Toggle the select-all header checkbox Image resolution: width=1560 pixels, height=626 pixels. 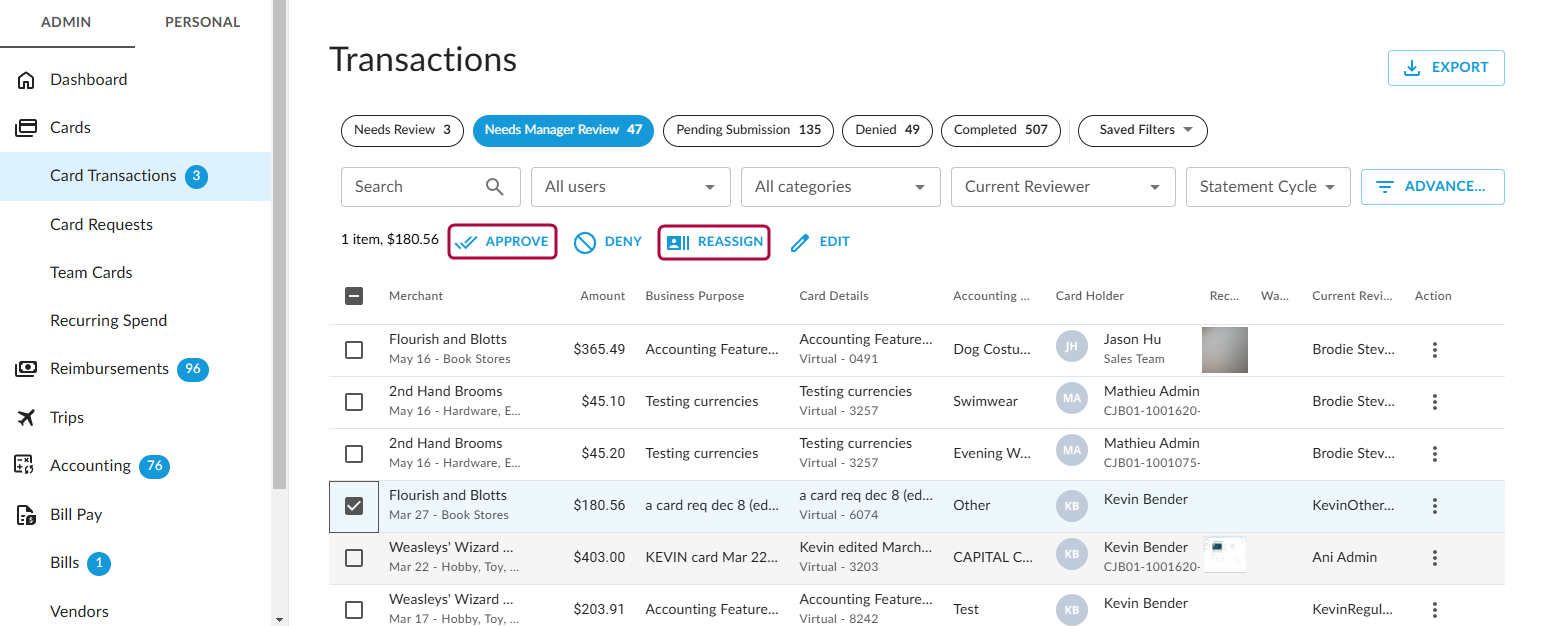point(354,296)
